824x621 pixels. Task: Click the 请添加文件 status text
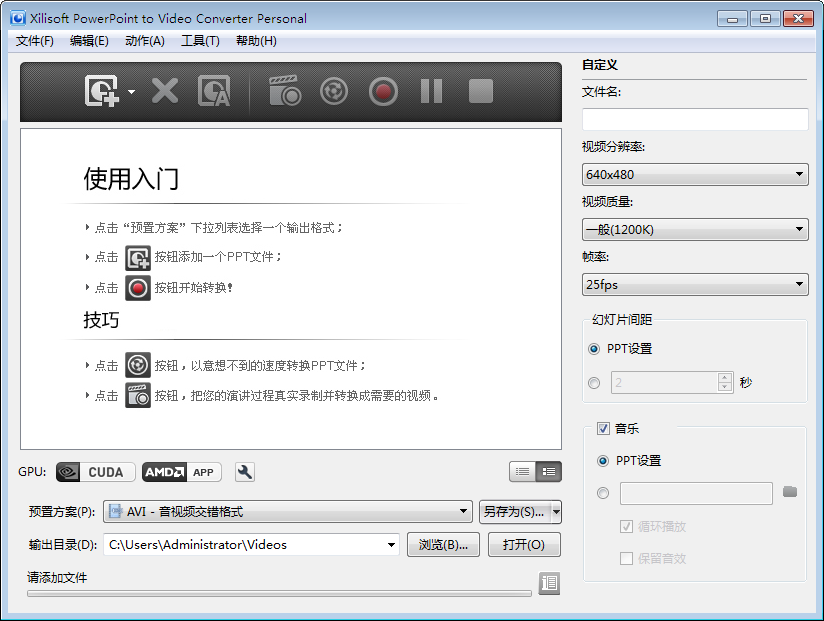pyautogui.click(x=57, y=578)
